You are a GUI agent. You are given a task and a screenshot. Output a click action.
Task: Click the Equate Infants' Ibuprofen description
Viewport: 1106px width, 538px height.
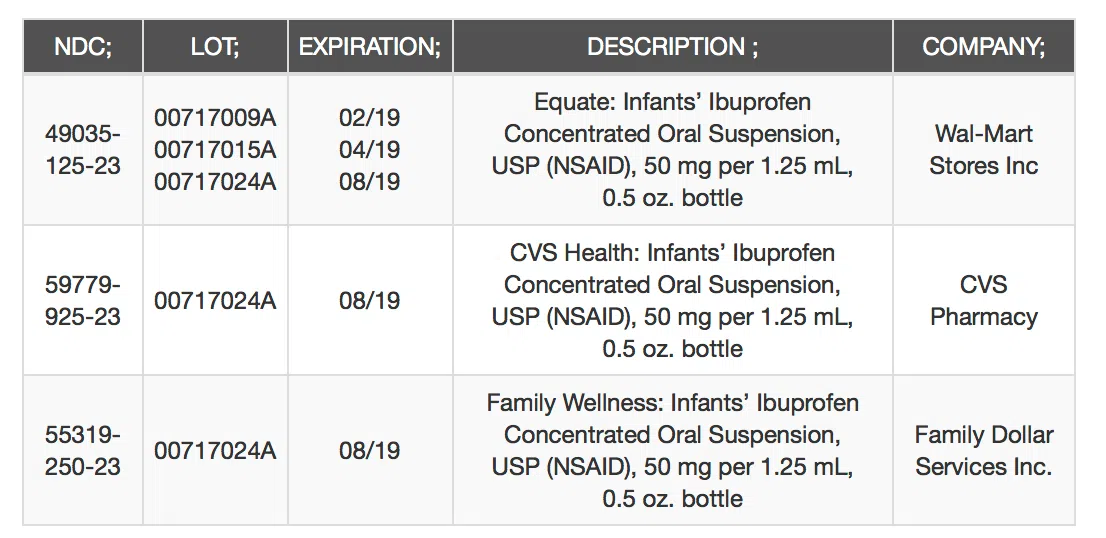pos(672,150)
